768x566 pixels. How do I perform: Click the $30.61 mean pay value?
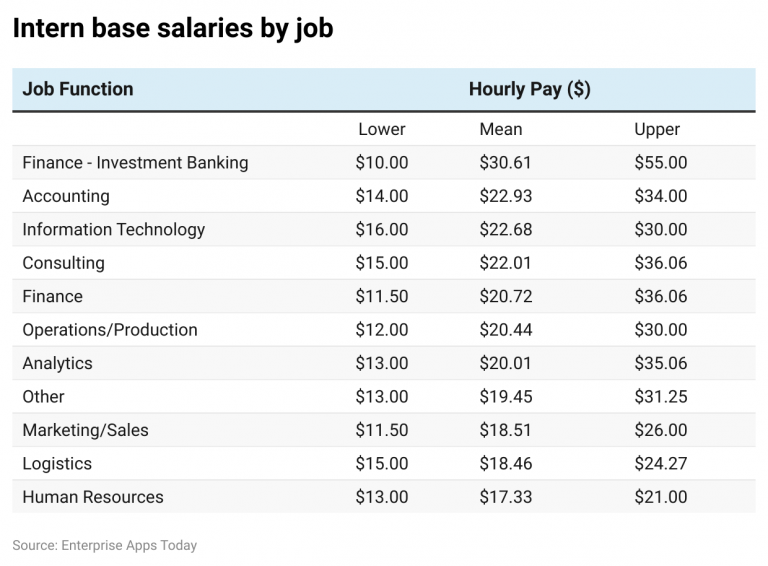click(x=506, y=163)
